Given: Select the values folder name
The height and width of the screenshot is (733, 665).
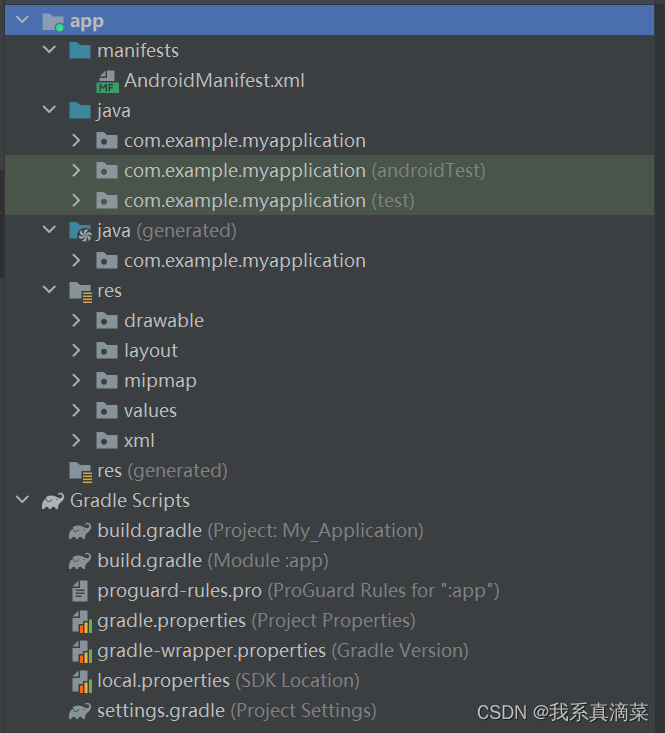Looking at the screenshot, I should [150, 411].
